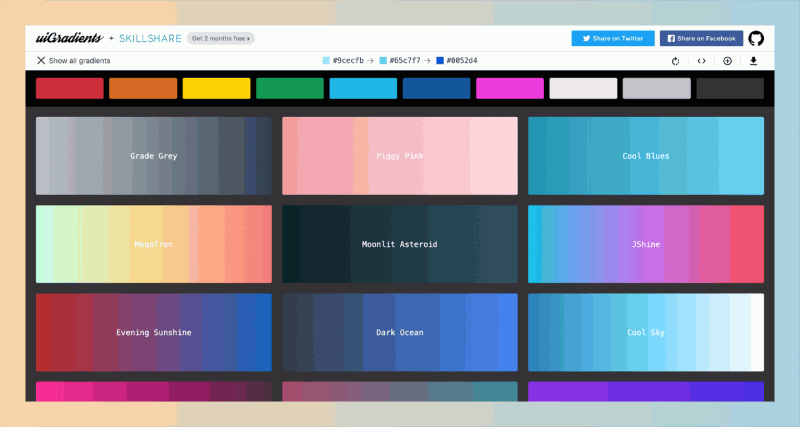800x427 pixels.
Task: Pick the Evening Sunshine gradient
Action: click(154, 332)
